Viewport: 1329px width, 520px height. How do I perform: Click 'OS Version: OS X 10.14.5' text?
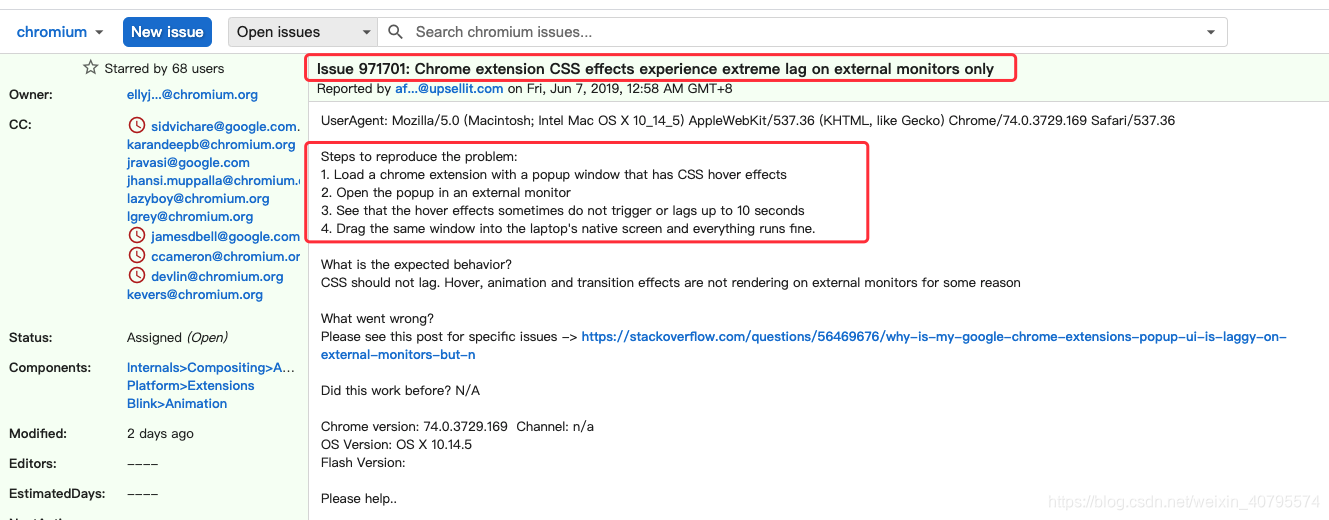point(396,444)
